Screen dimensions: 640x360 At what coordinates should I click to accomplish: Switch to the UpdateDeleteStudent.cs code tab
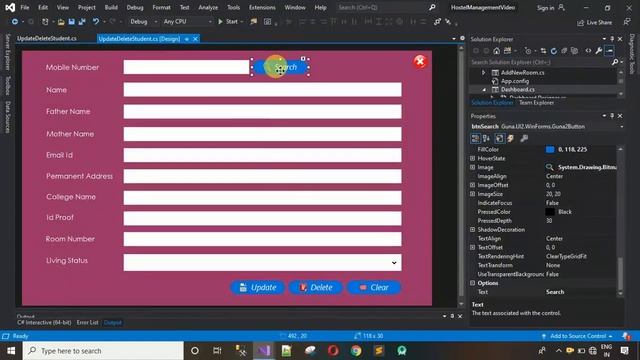[47, 39]
